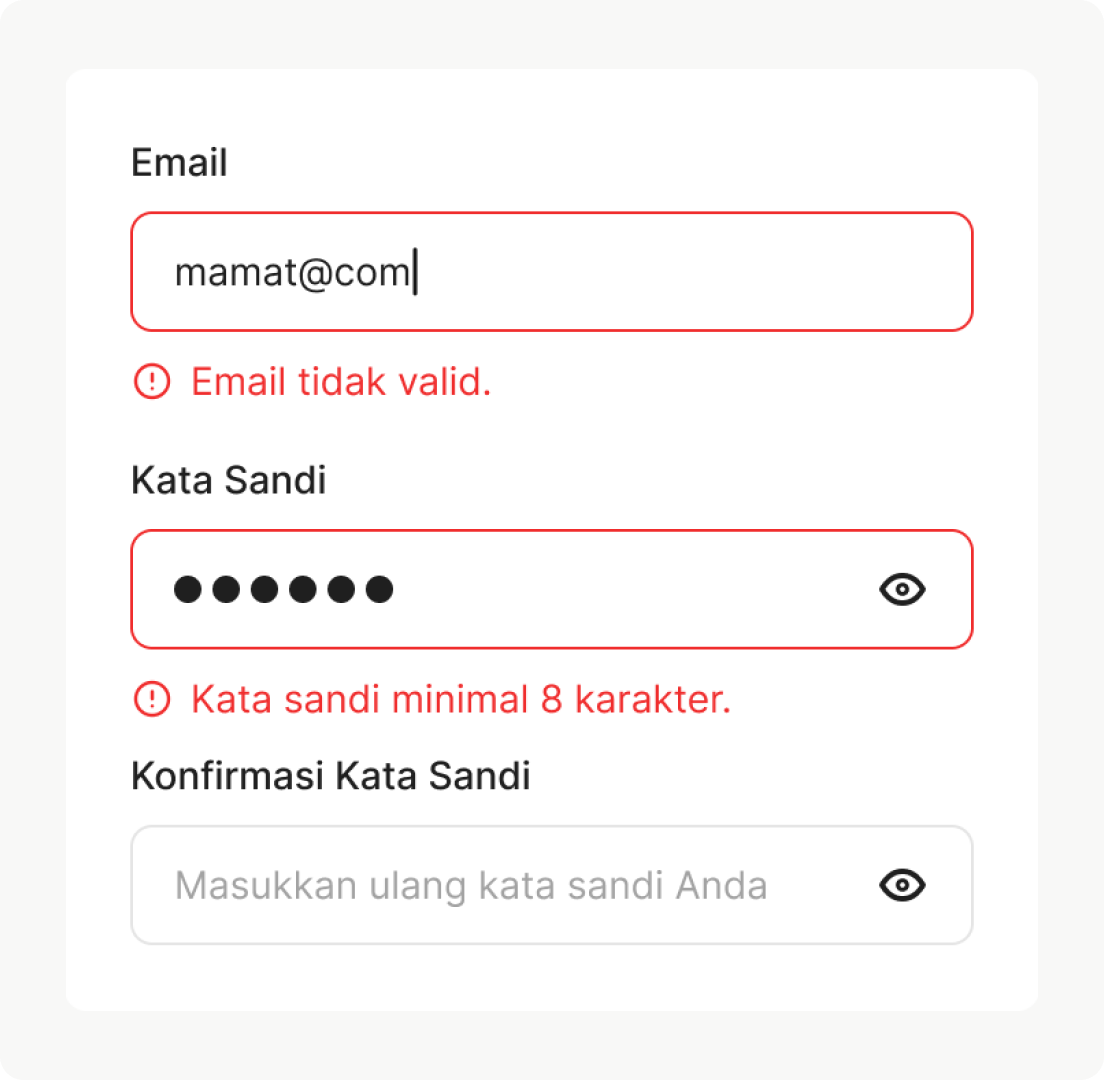This screenshot has width=1104, height=1080.
Task: Click the number 8 in the password error
Action: click(551, 699)
